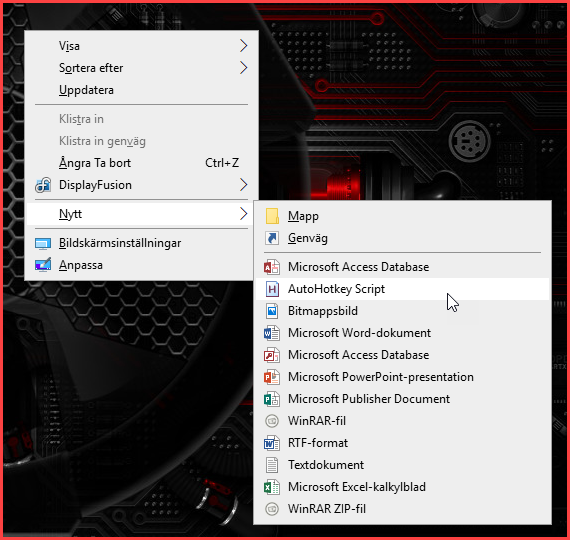Click the yellow Mapp folder icon
Image resolution: width=570 pixels, height=540 pixels.
coord(272,216)
